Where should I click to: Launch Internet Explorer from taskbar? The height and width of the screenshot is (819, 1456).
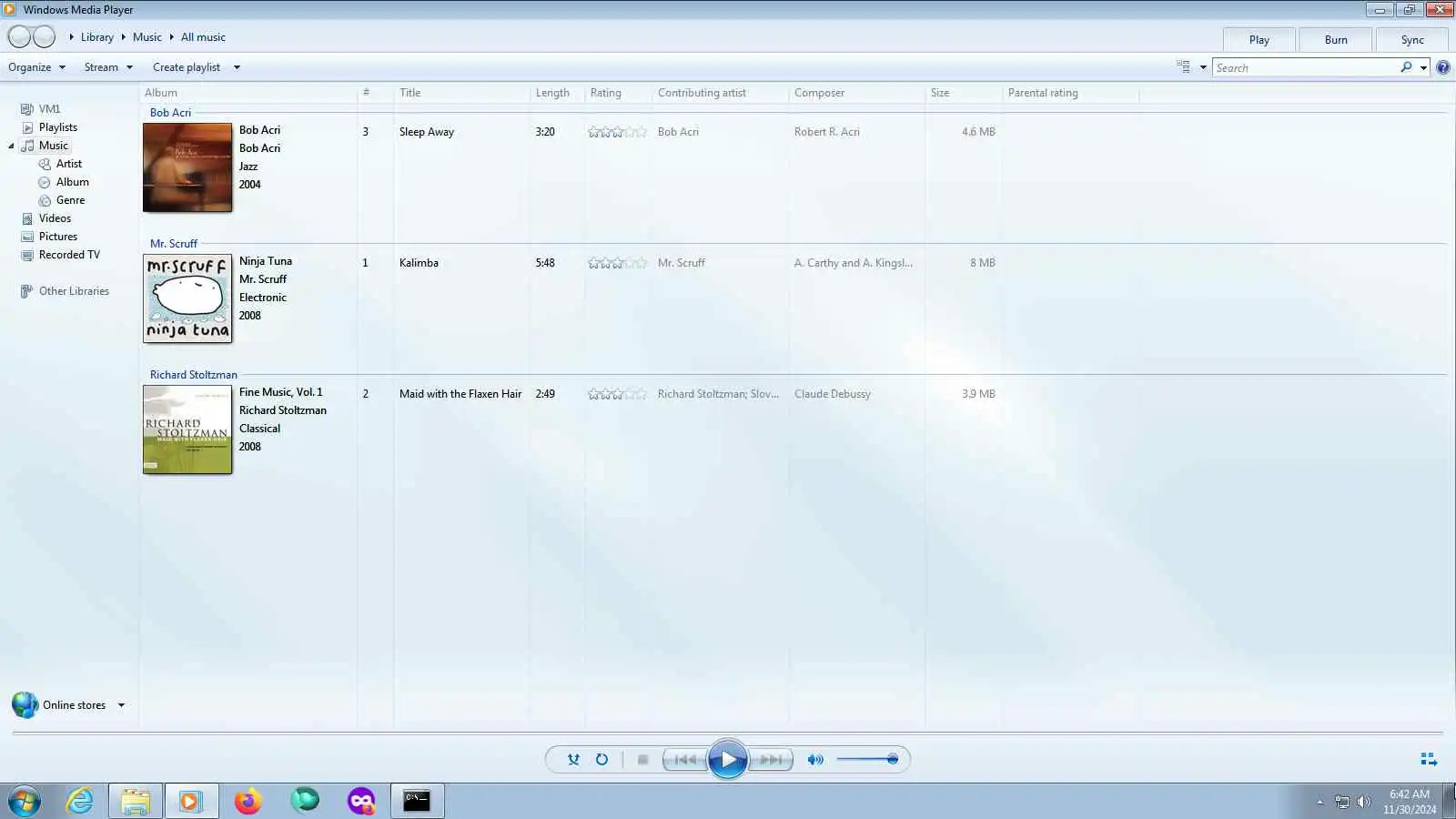pos(80,801)
